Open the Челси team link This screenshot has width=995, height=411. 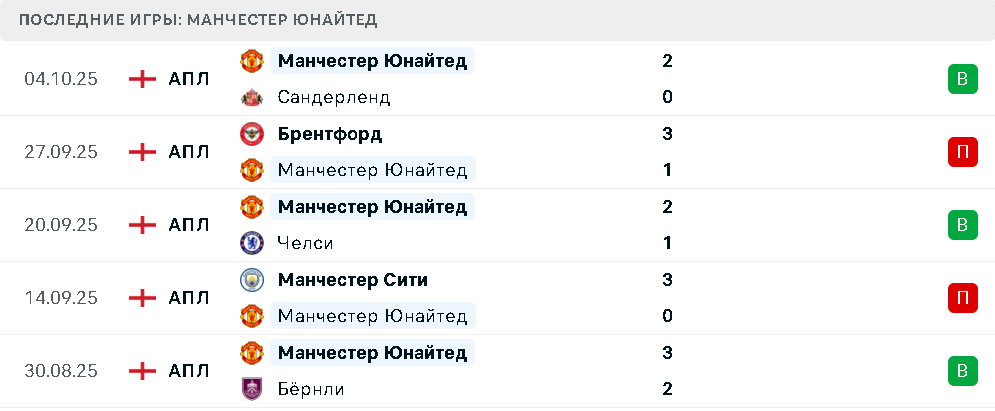[x=306, y=243]
